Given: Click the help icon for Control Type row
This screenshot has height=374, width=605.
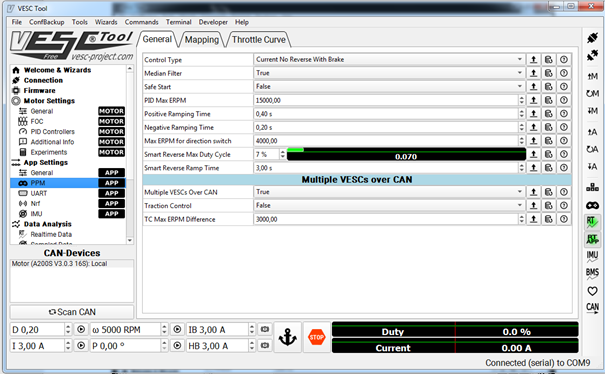Looking at the screenshot, I should pos(564,59).
